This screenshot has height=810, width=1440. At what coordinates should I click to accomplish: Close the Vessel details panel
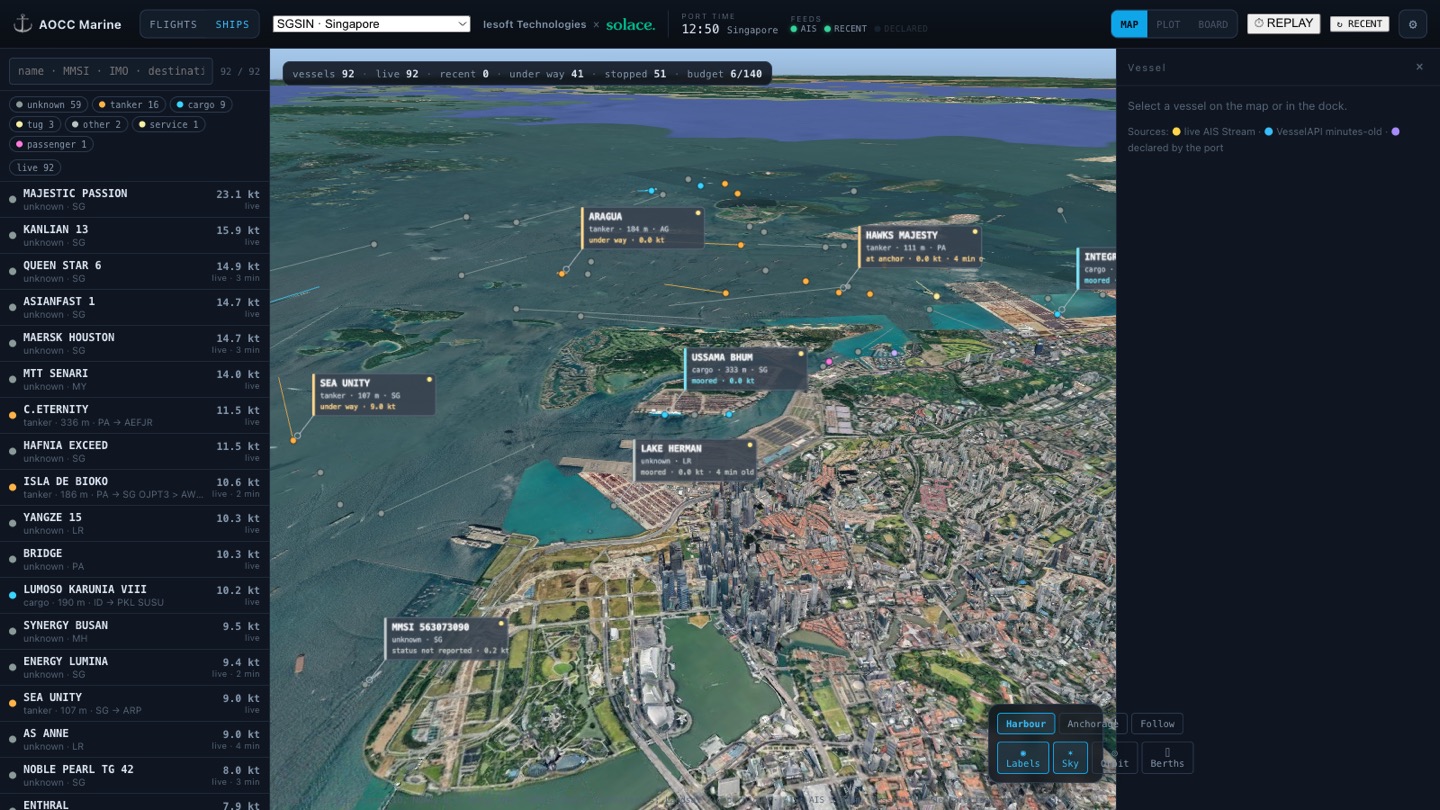1419,67
